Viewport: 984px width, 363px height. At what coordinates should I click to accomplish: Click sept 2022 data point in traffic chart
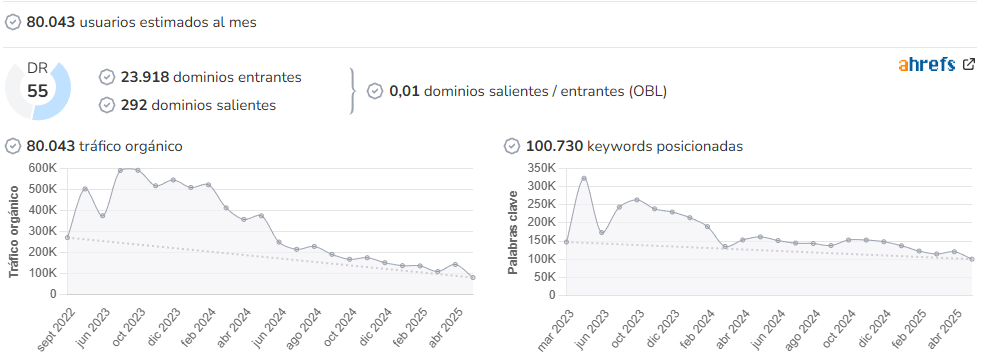67,237
